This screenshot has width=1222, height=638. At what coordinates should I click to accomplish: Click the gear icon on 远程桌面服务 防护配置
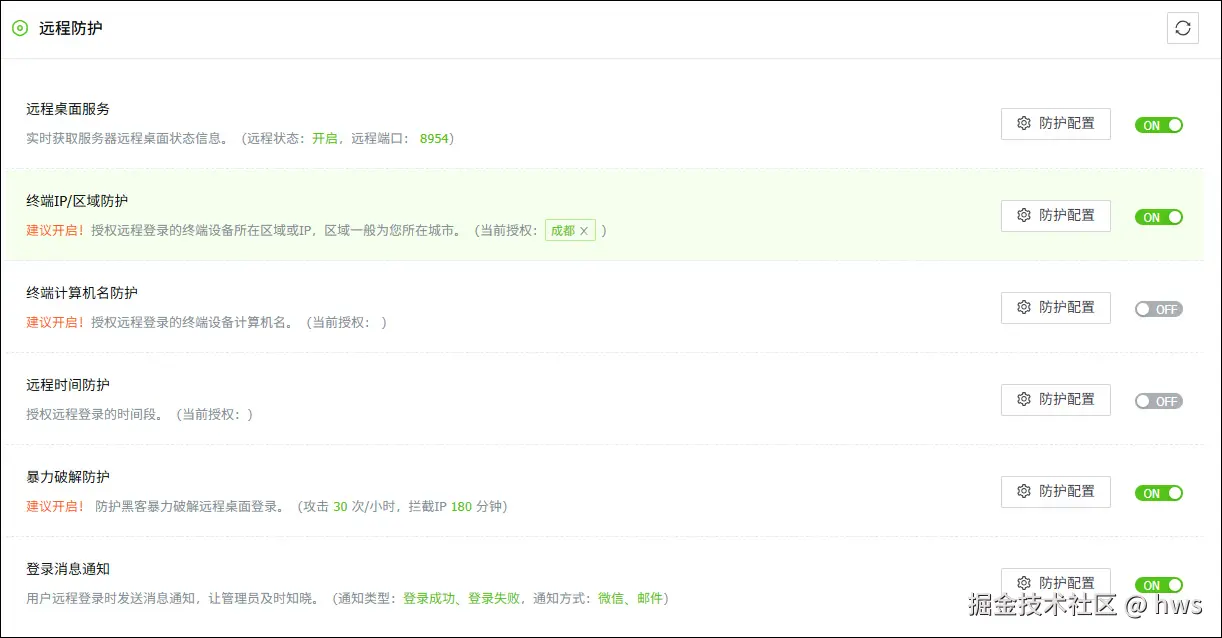pyautogui.click(x=1023, y=123)
